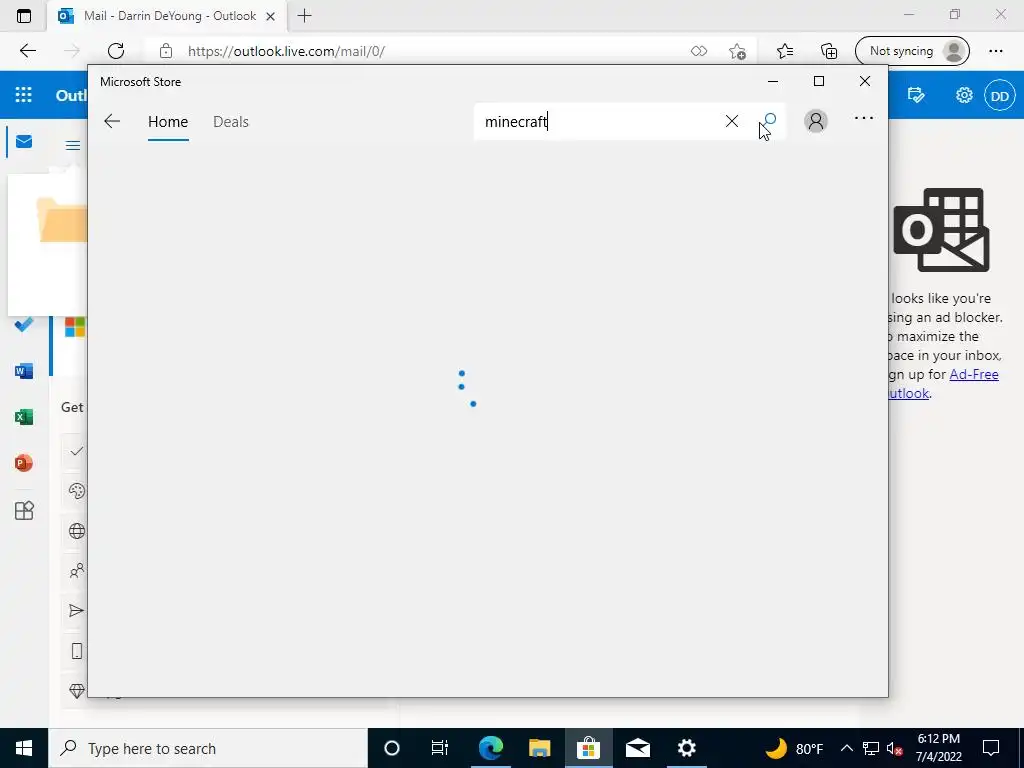Switch to Microsoft Edge on taskbar
Screen dimensions: 1024x768
coord(490,748)
